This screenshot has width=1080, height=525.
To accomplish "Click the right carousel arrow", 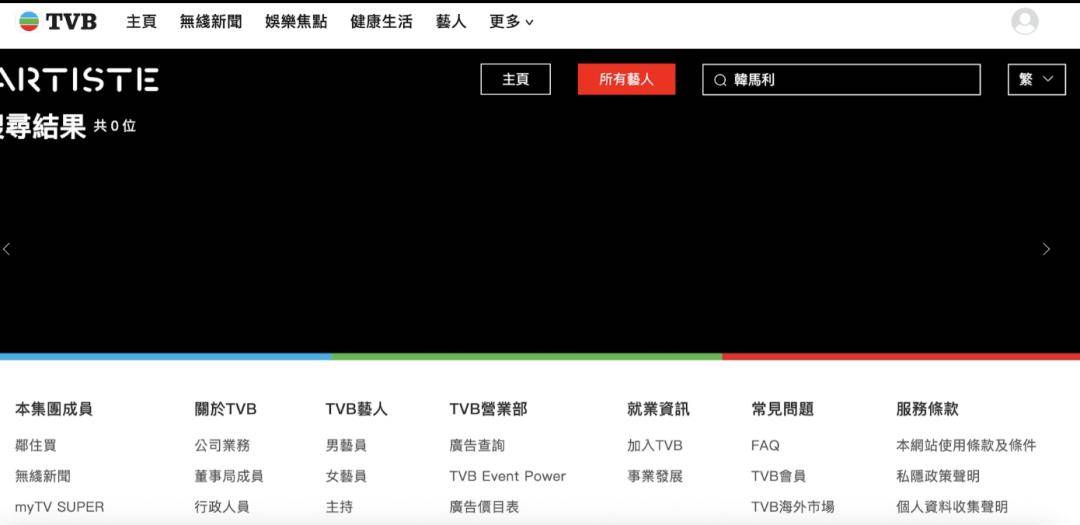I will [1046, 249].
